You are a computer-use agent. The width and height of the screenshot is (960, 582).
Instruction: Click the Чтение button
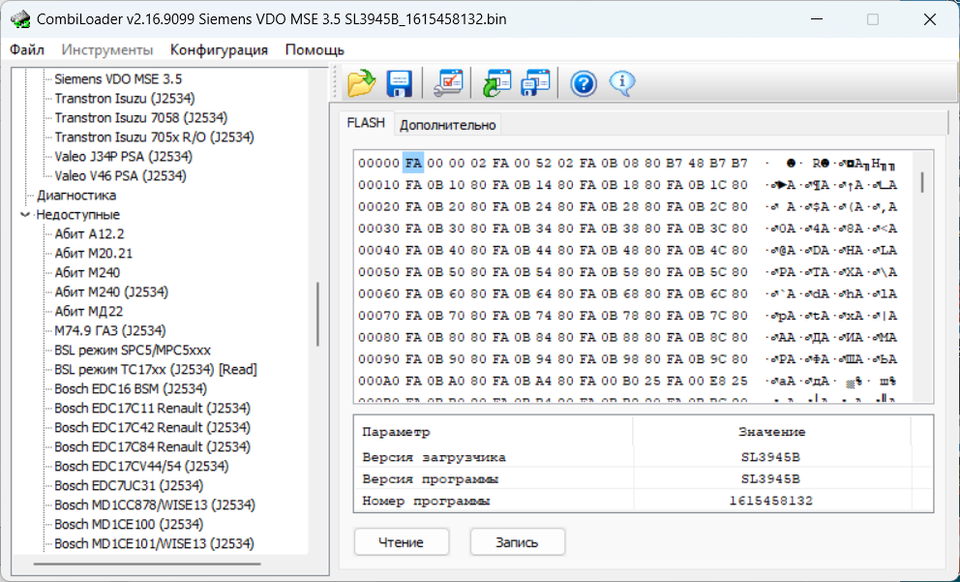pos(401,542)
